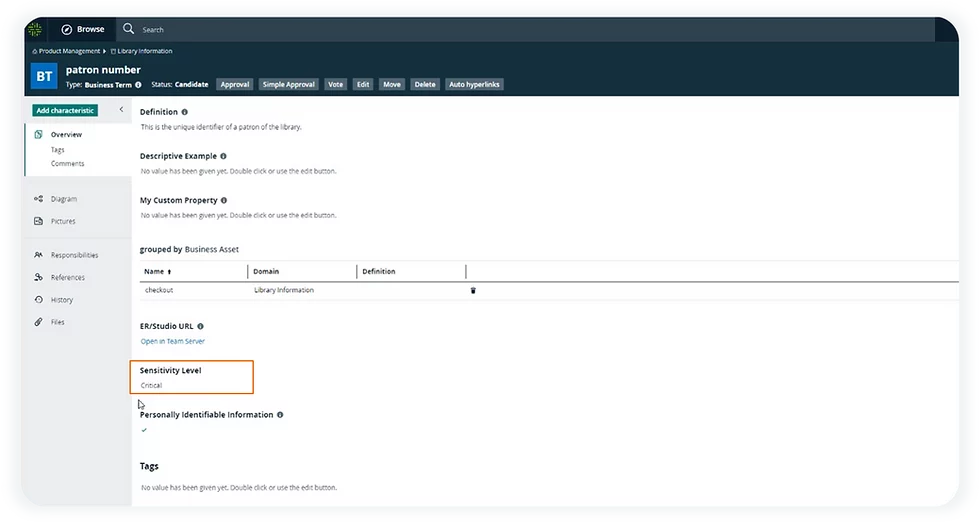
Task: Click My Custom Property empty value text
Action: [x=238, y=216]
